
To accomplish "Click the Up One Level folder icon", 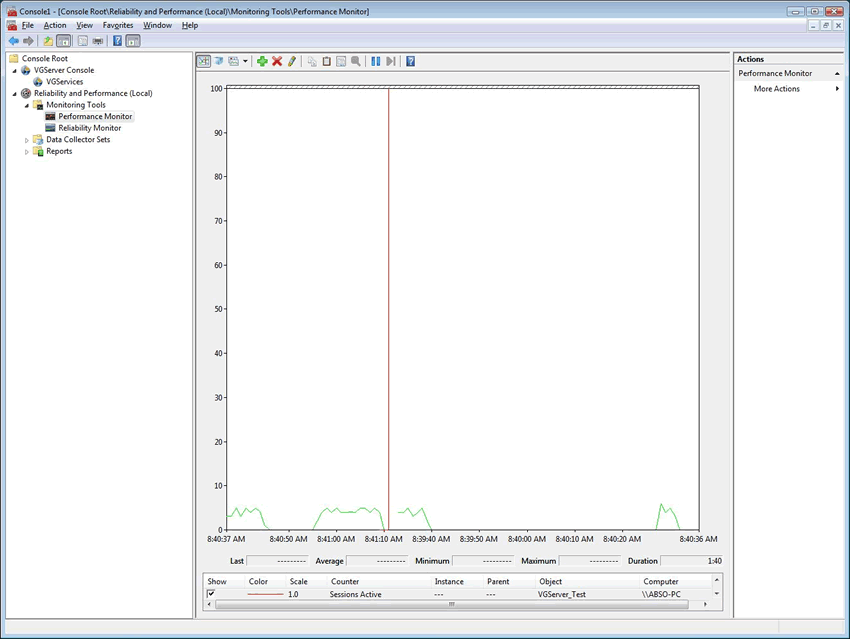I will pyautogui.click(x=48, y=41).
